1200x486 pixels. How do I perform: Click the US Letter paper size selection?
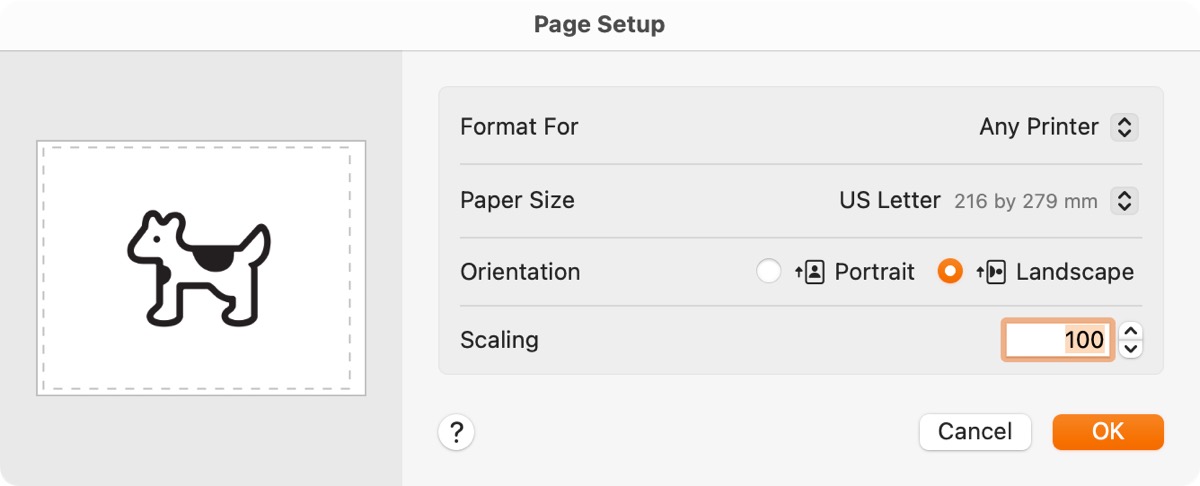[890, 201]
